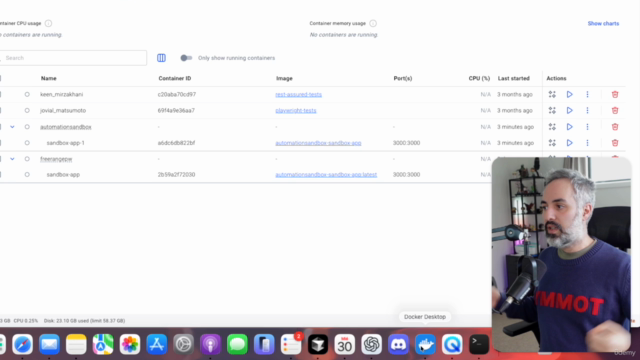Open more actions menu for sandbox-app-1
Screen dimensions: 640x360
point(587,143)
